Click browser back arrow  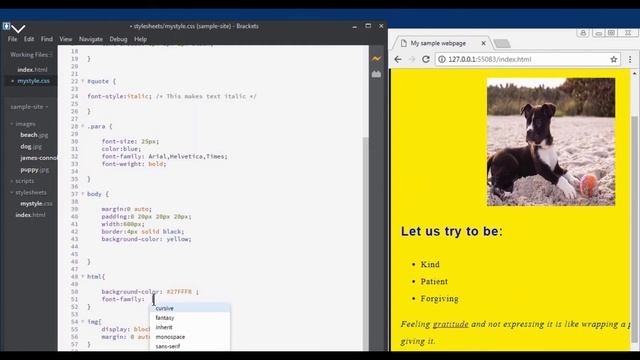pos(398,60)
